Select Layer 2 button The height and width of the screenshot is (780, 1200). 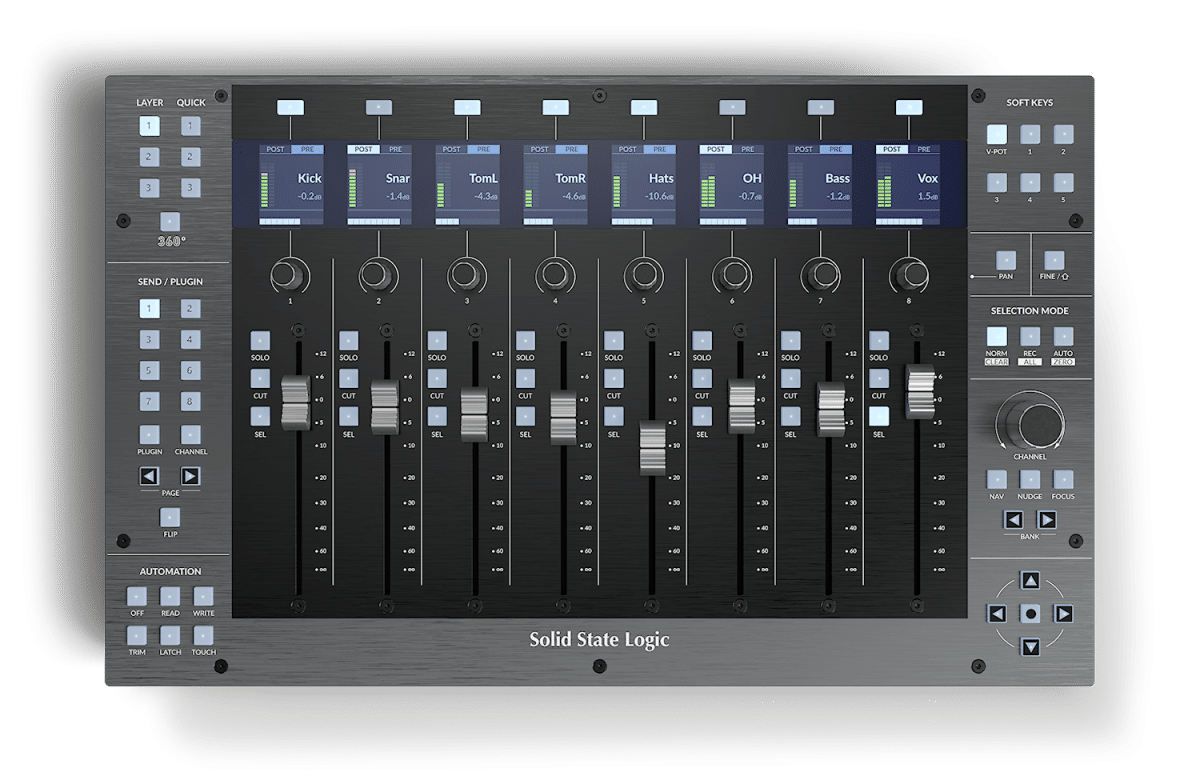(149, 157)
